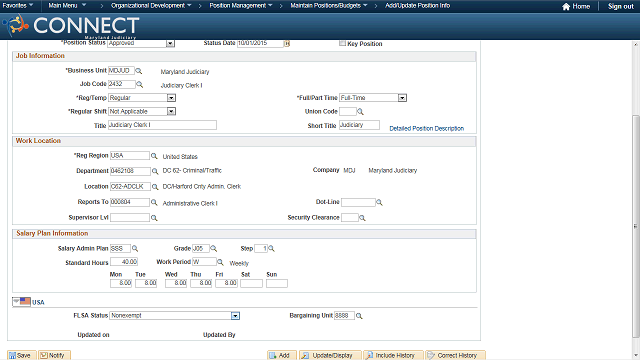Viewport: 640px width, 360px height.
Task: Click the Step lookup magnifier
Action: (x=271, y=249)
